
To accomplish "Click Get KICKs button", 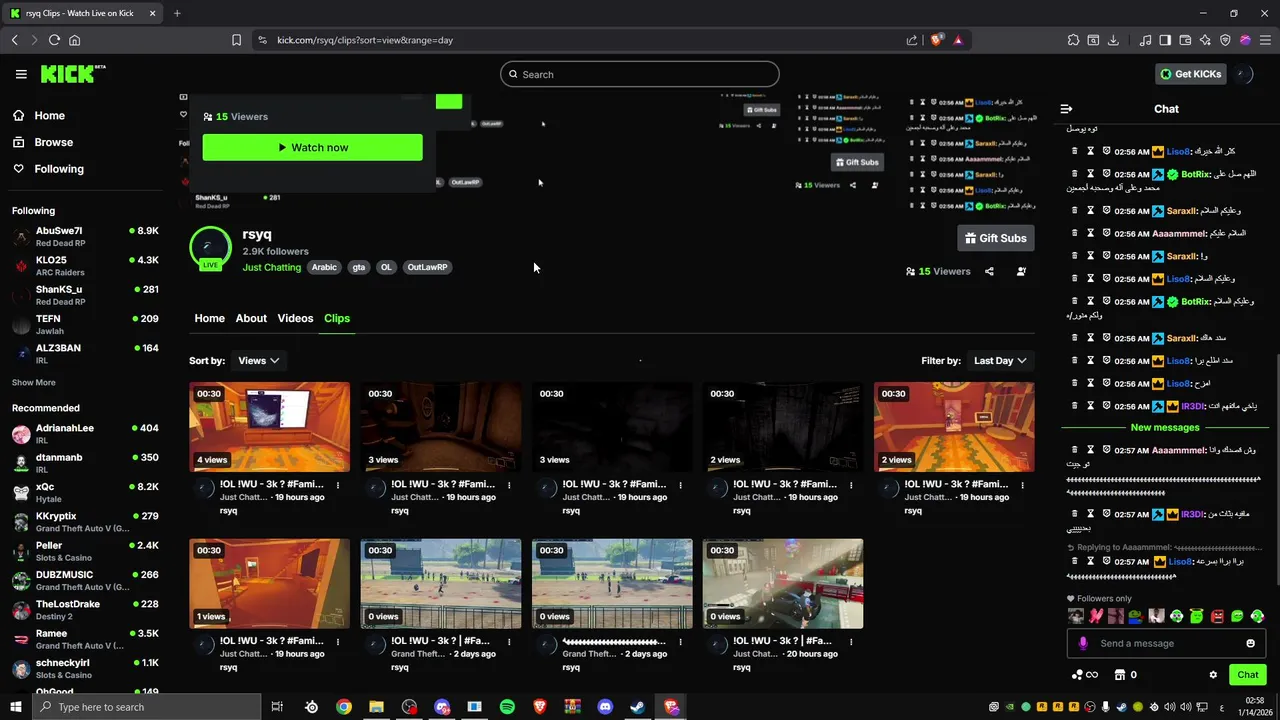I will pyautogui.click(x=1190, y=74).
